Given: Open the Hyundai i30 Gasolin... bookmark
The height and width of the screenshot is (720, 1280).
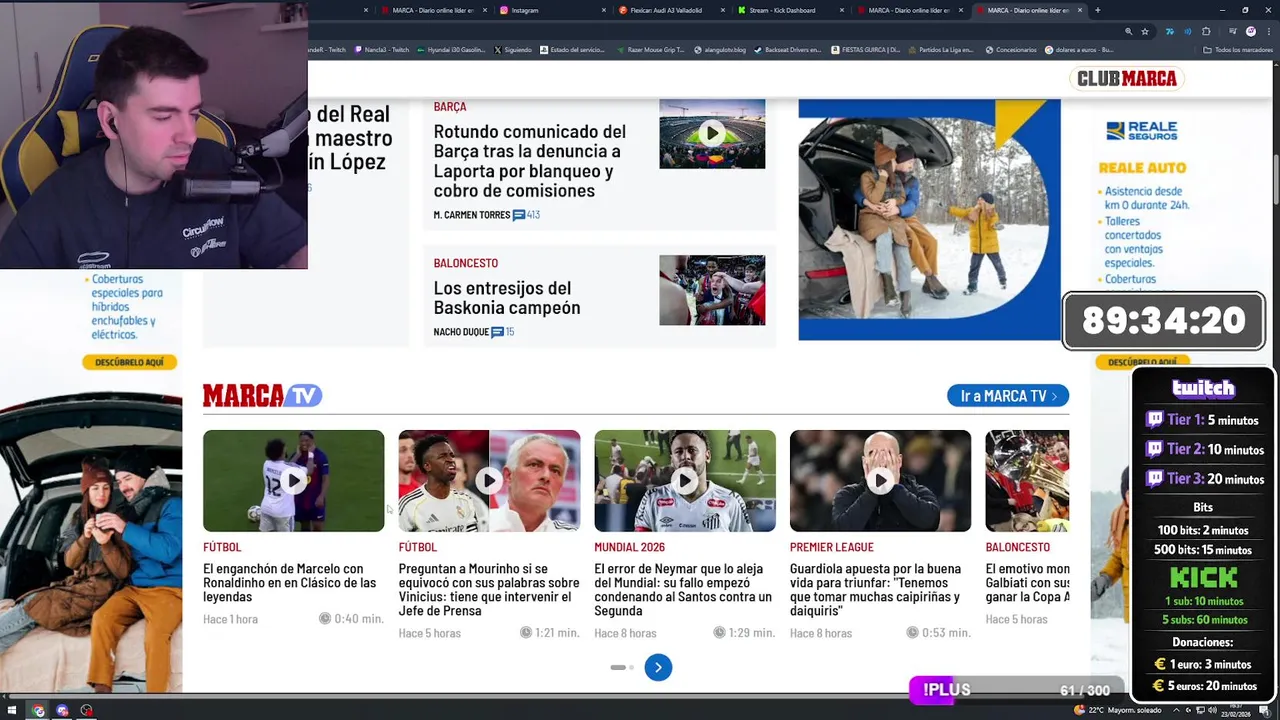Looking at the screenshot, I should 451,49.
